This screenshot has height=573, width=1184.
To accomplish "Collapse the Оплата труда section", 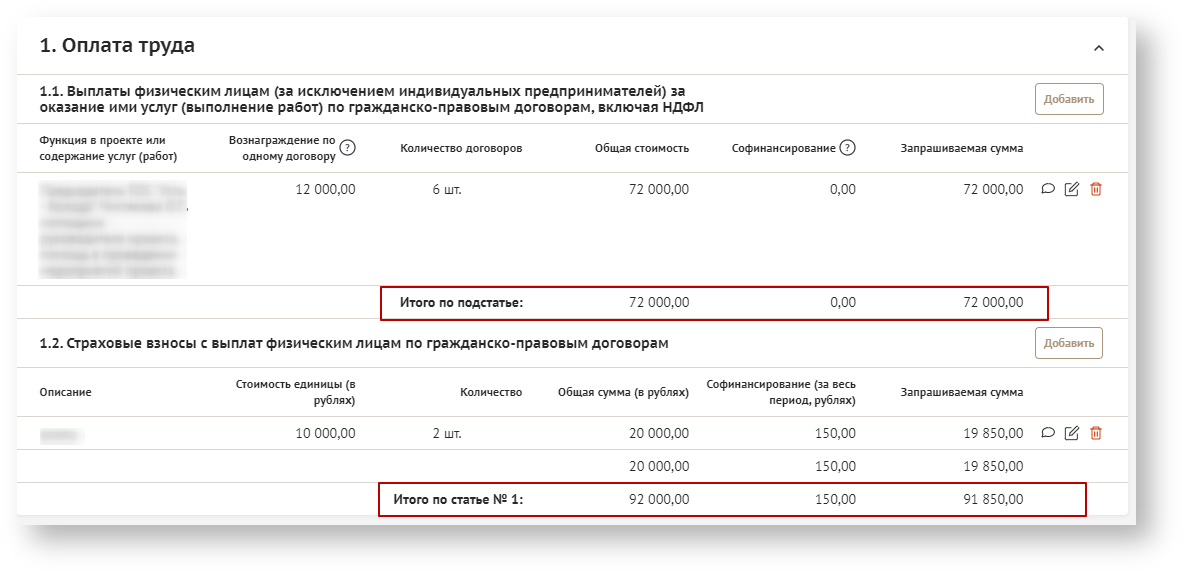I will 1099,48.
